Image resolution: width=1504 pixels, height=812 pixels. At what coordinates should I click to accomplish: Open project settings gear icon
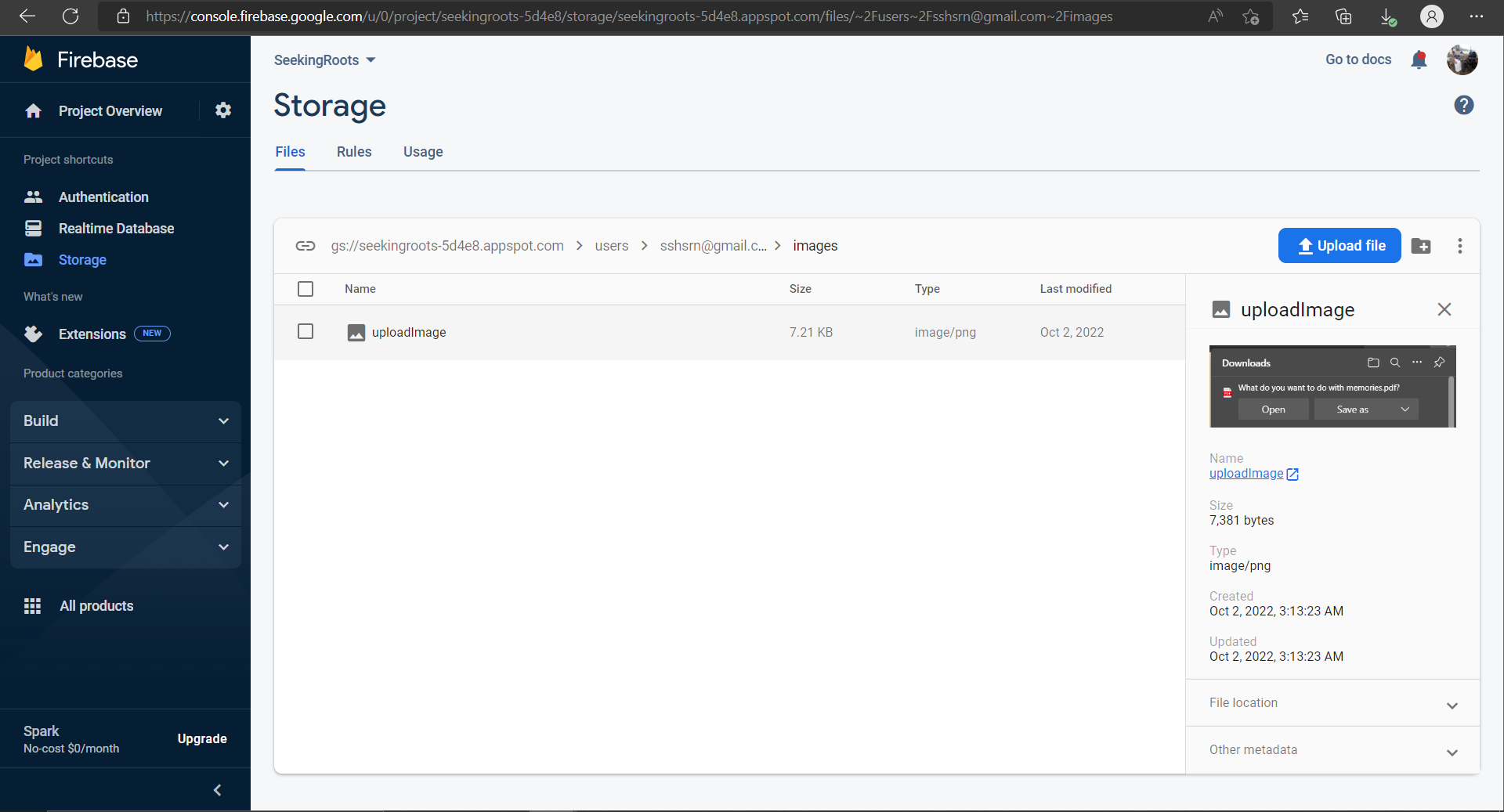click(x=223, y=110)
